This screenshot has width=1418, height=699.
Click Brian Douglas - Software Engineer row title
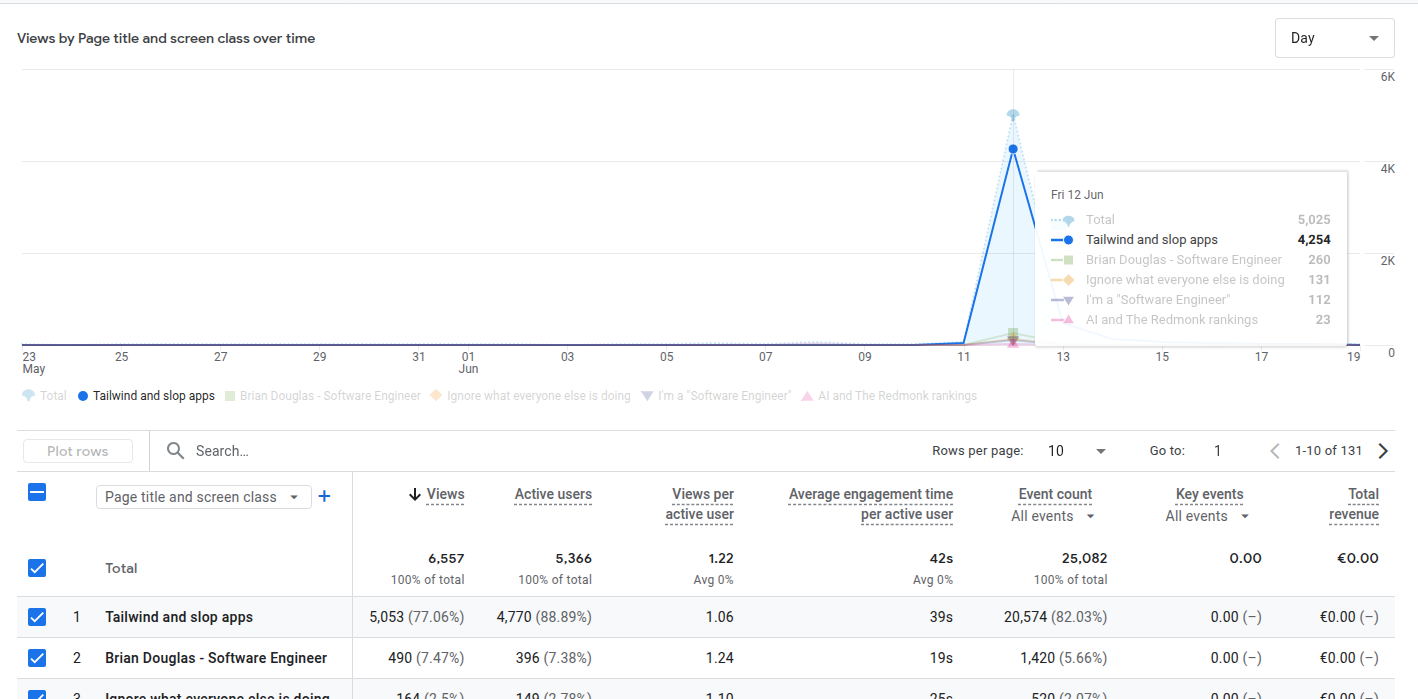216,658
